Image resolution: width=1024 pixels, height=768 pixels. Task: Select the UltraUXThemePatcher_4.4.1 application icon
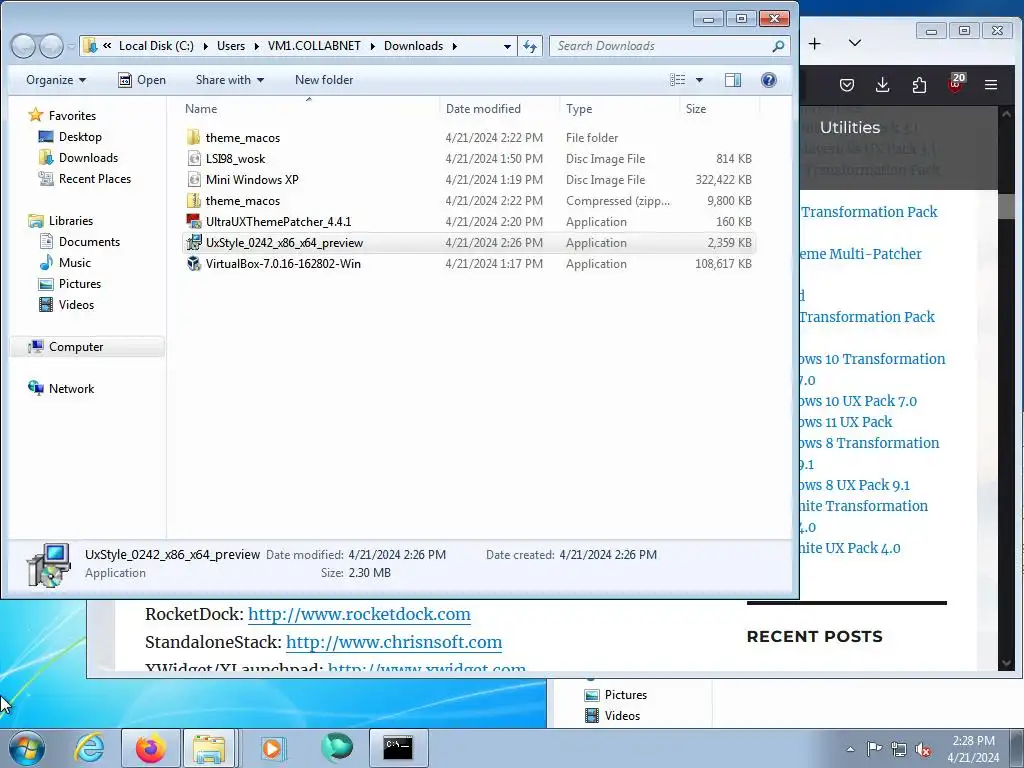(193, 221)
